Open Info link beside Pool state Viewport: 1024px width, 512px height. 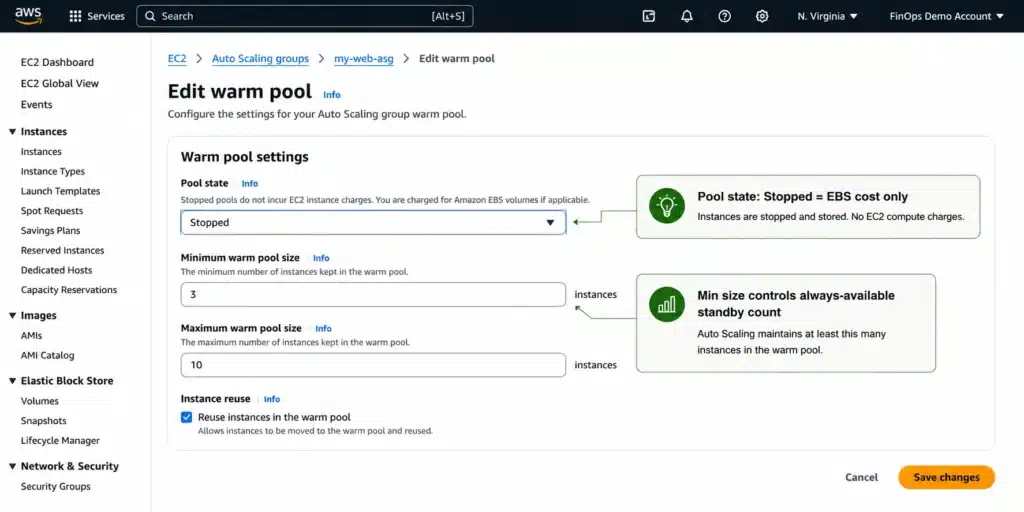tap(250, 184)
